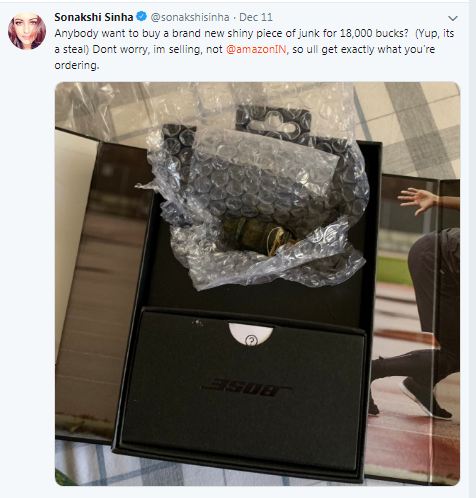Viewport: 476px width, 498px height.
Task: Open Sonakshi Sinha's profile picture
Action: [x=27, y=30]
